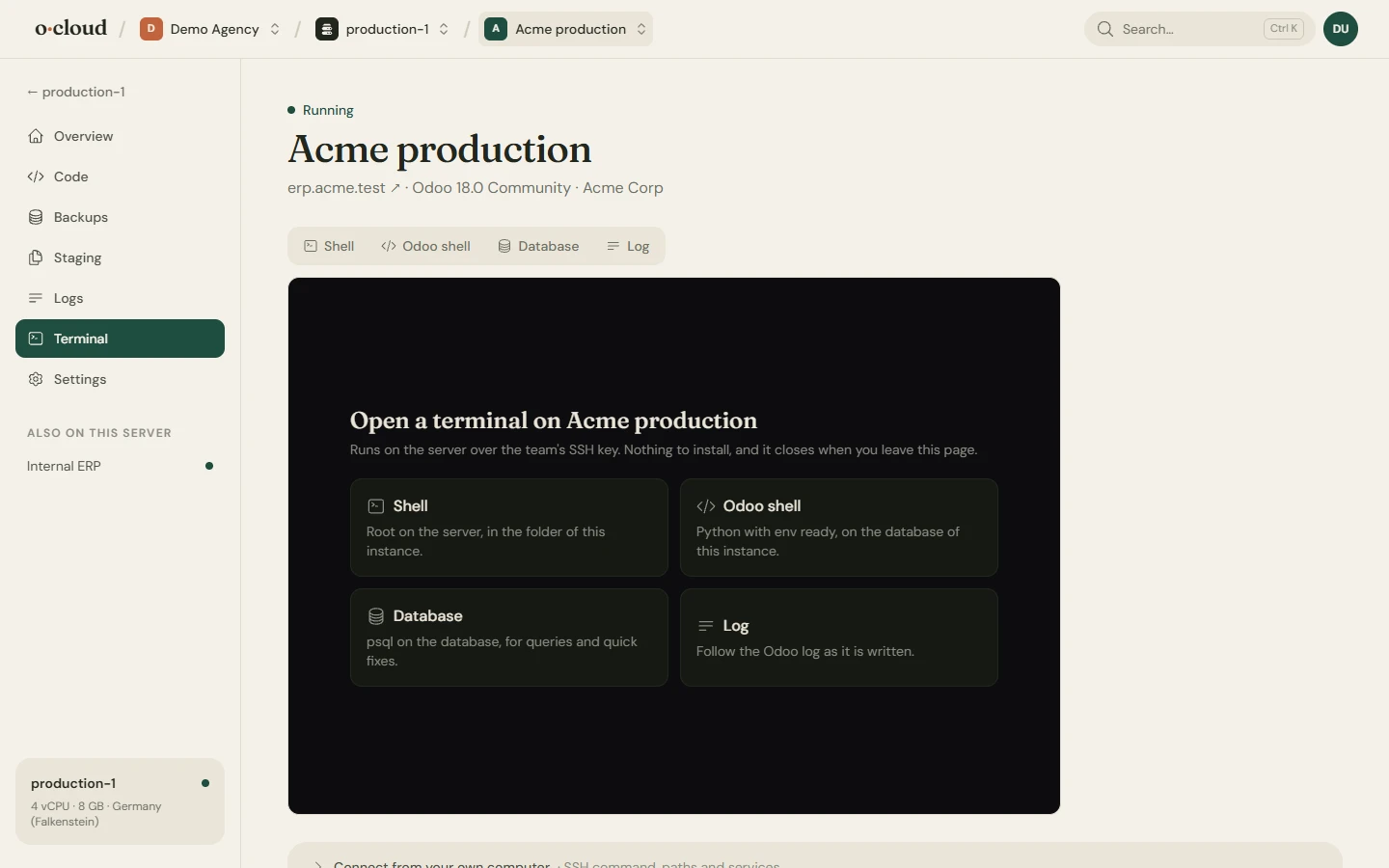Click 'ALSO ON THIS SERVER' section label
Image resolution: width=1389 pixels, height=868 pixels.
pyautogui.click(x=99, y=433)
